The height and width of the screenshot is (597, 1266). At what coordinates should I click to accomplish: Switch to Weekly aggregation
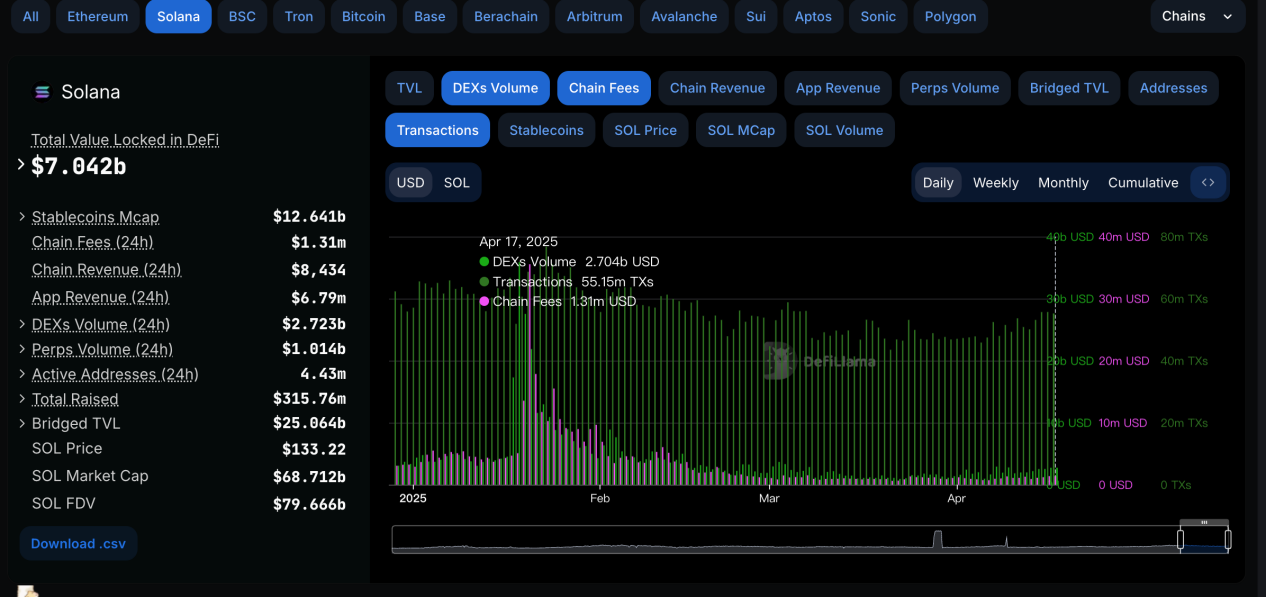coord(995,182)
